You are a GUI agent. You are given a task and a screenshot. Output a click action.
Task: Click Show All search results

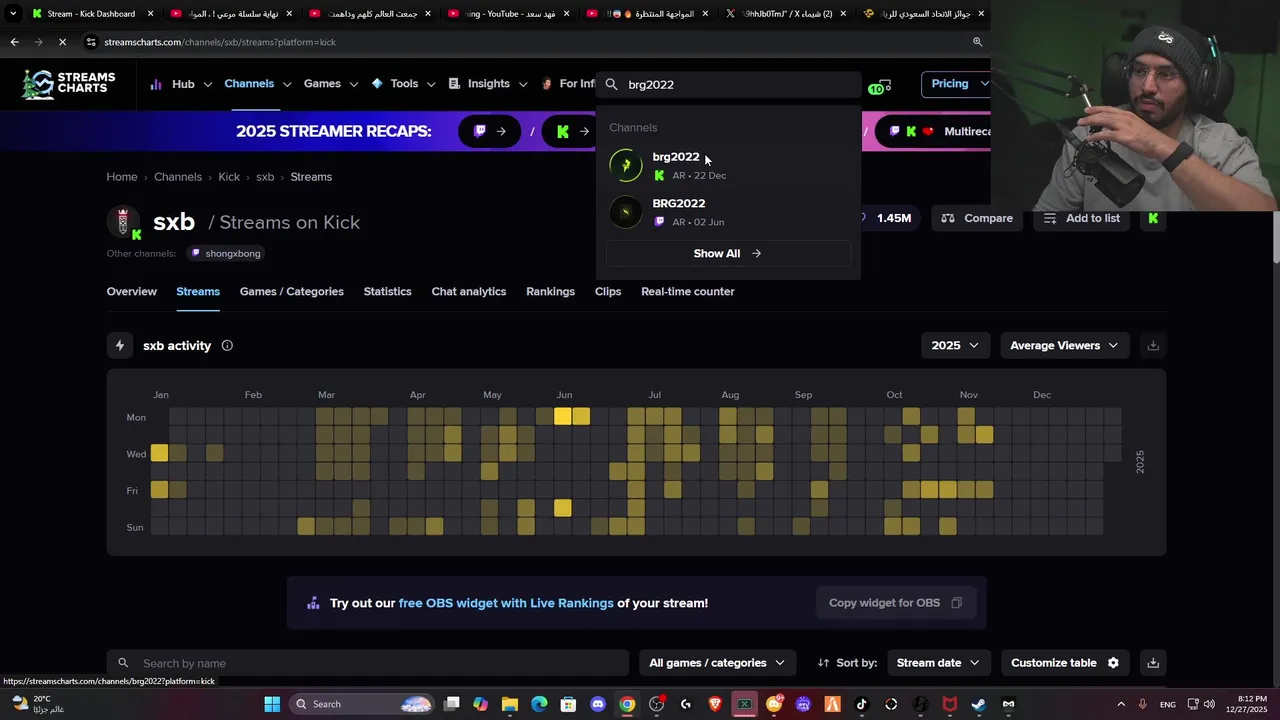pyautogui.click(x=728, y=254)
